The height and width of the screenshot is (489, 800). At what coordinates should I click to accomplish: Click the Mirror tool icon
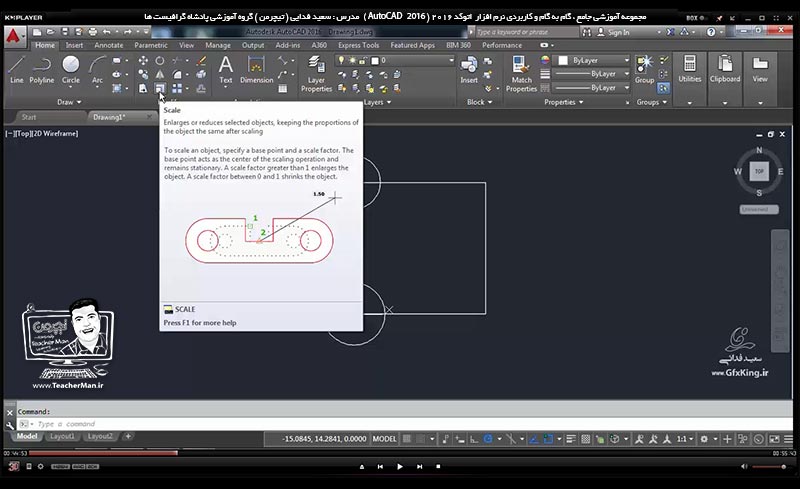[160, 75]
